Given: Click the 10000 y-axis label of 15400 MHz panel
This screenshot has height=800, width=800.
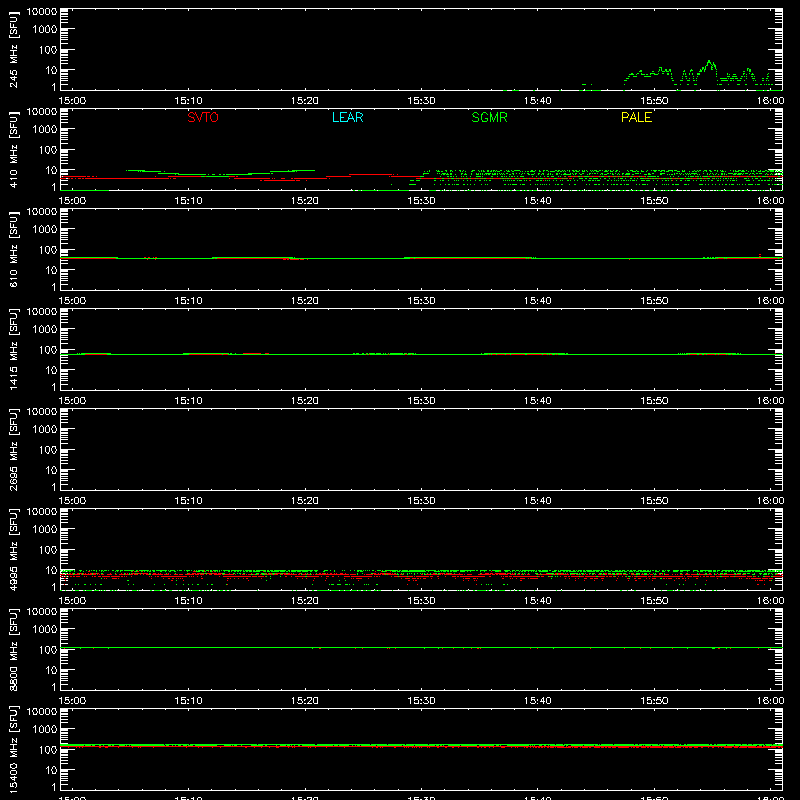Looking at the screenshot, I should coord(42,711).
